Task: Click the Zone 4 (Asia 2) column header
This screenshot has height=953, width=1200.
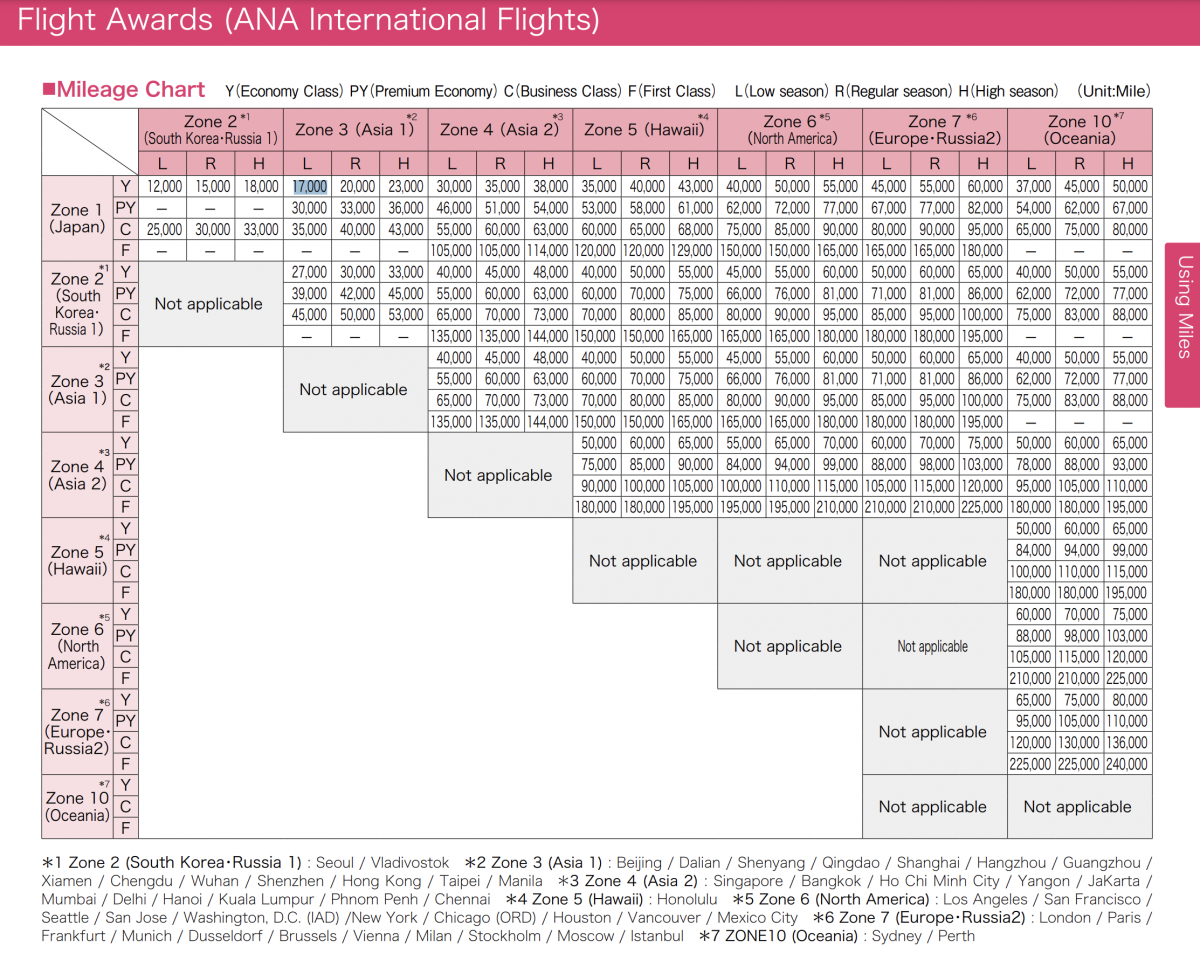Action: pyautogui.click(x=500, y=130)
